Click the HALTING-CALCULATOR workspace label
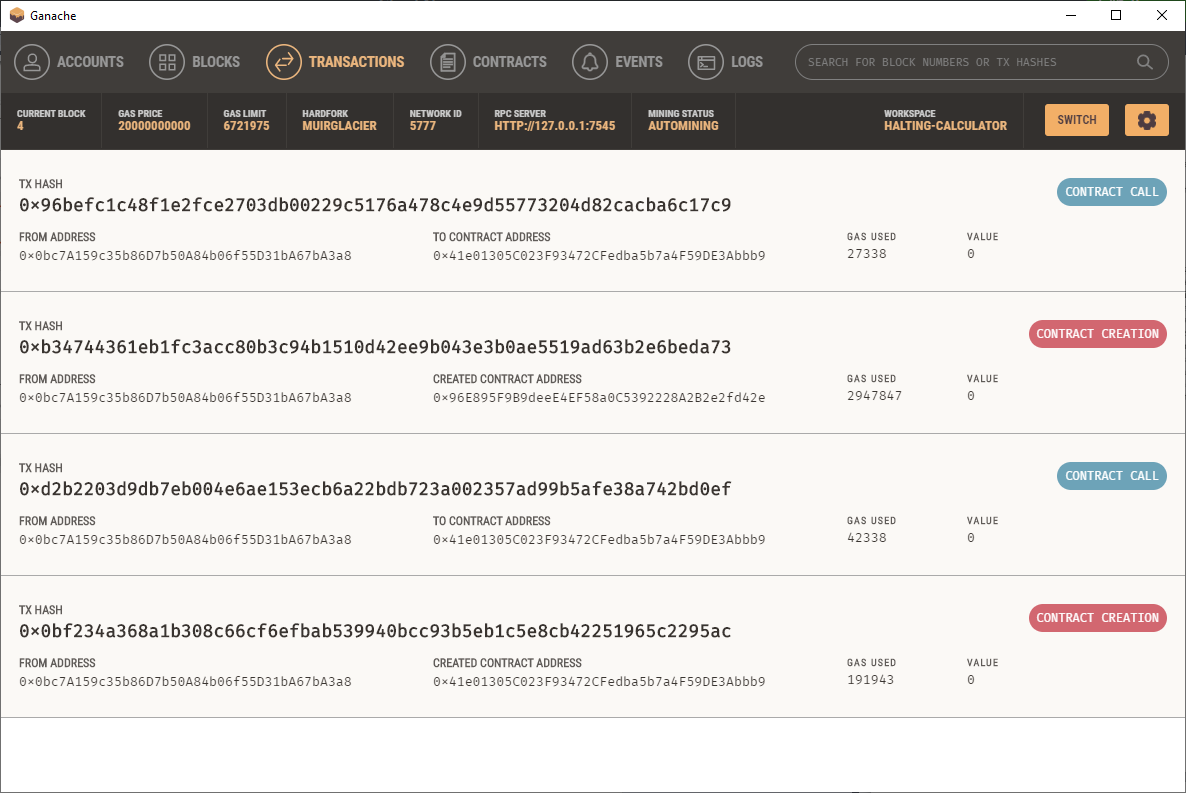 [x=945, y=127]
